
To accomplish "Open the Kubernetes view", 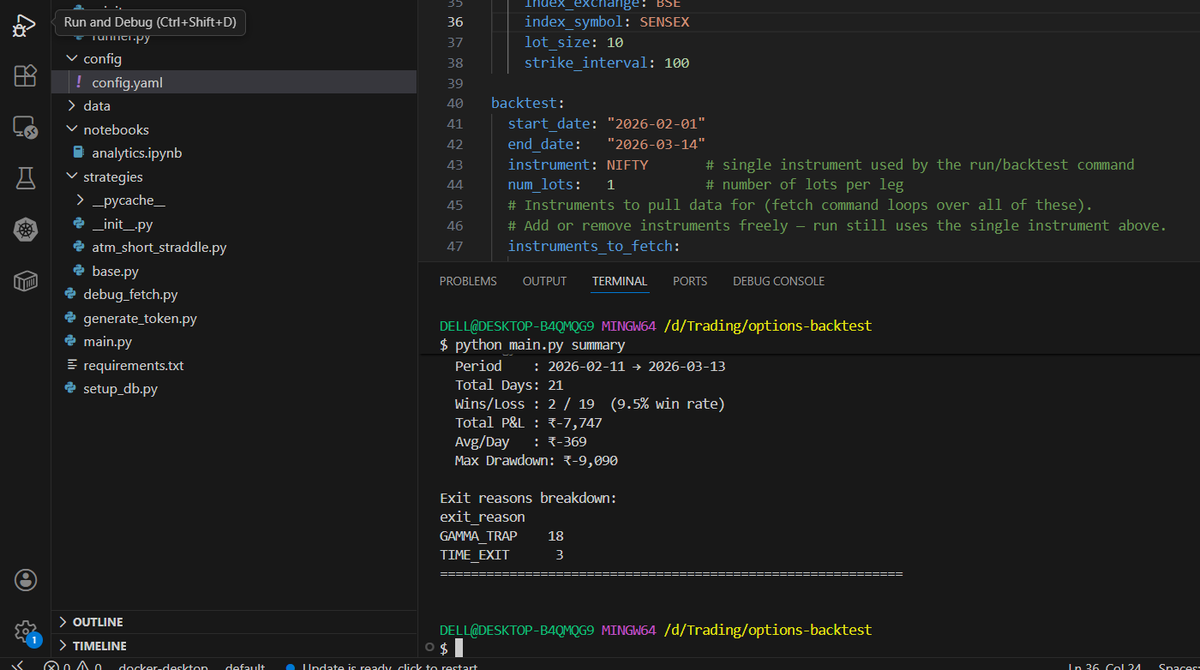I will pos(25,230).
